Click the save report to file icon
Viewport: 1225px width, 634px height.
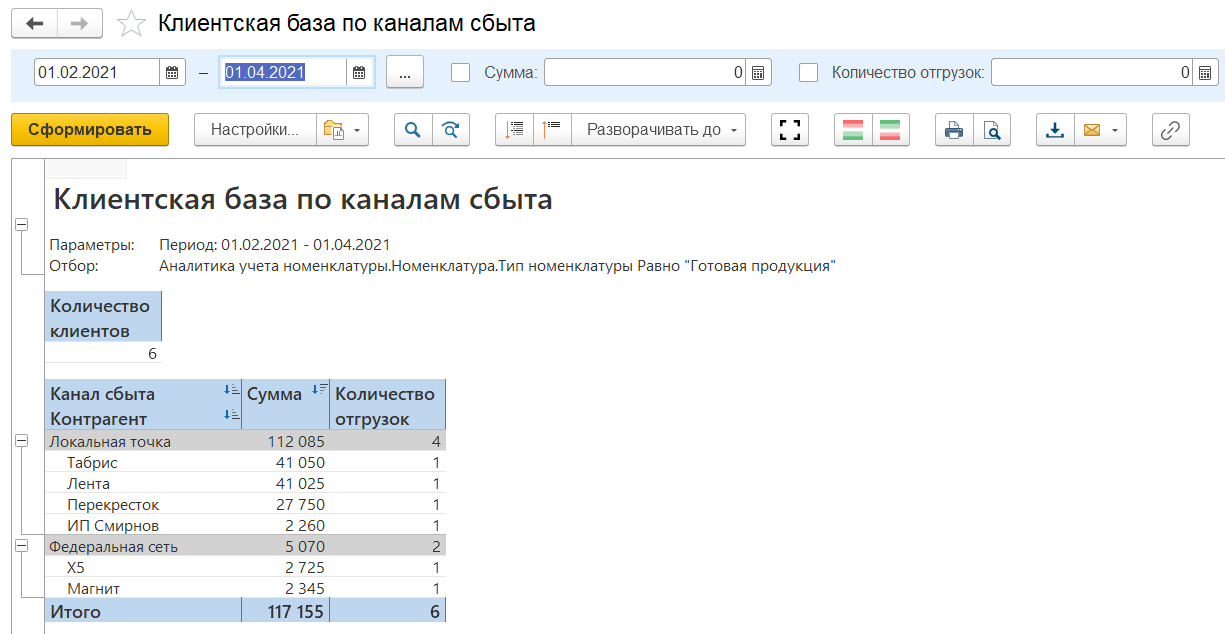coord(1055,130)
